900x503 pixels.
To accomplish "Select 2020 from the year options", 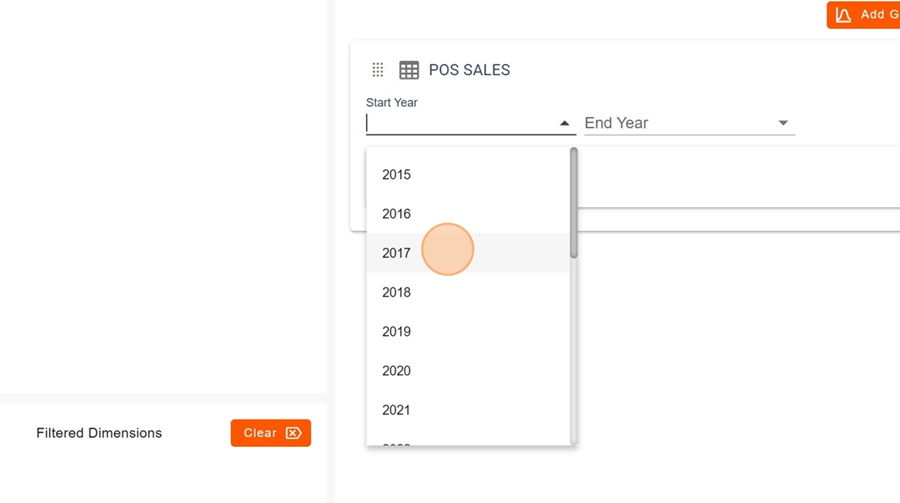I will pyautogui.click(x=397, y=371).
